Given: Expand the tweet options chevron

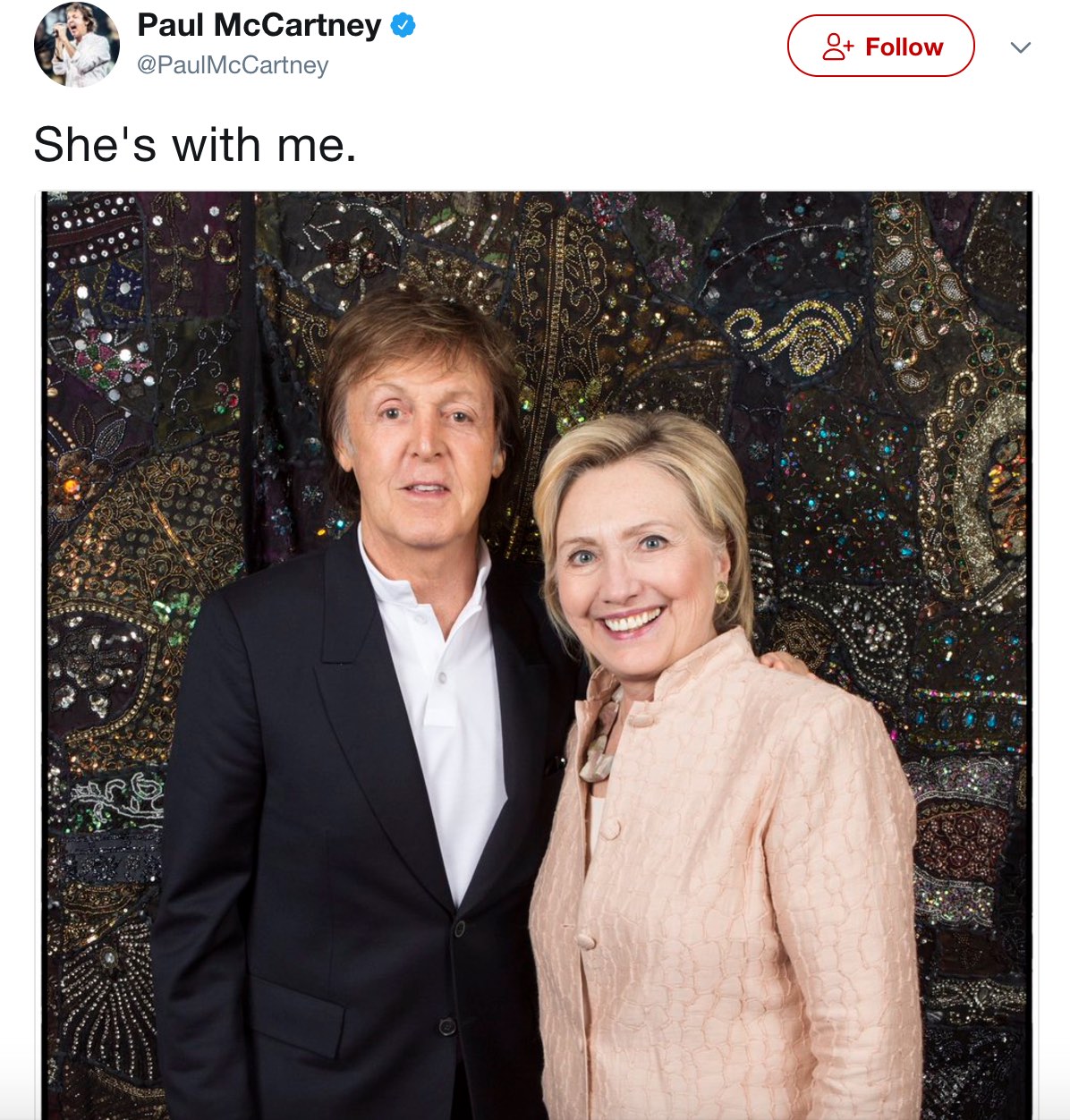Looking at the screenshot, I should [x=1021, y=47].
